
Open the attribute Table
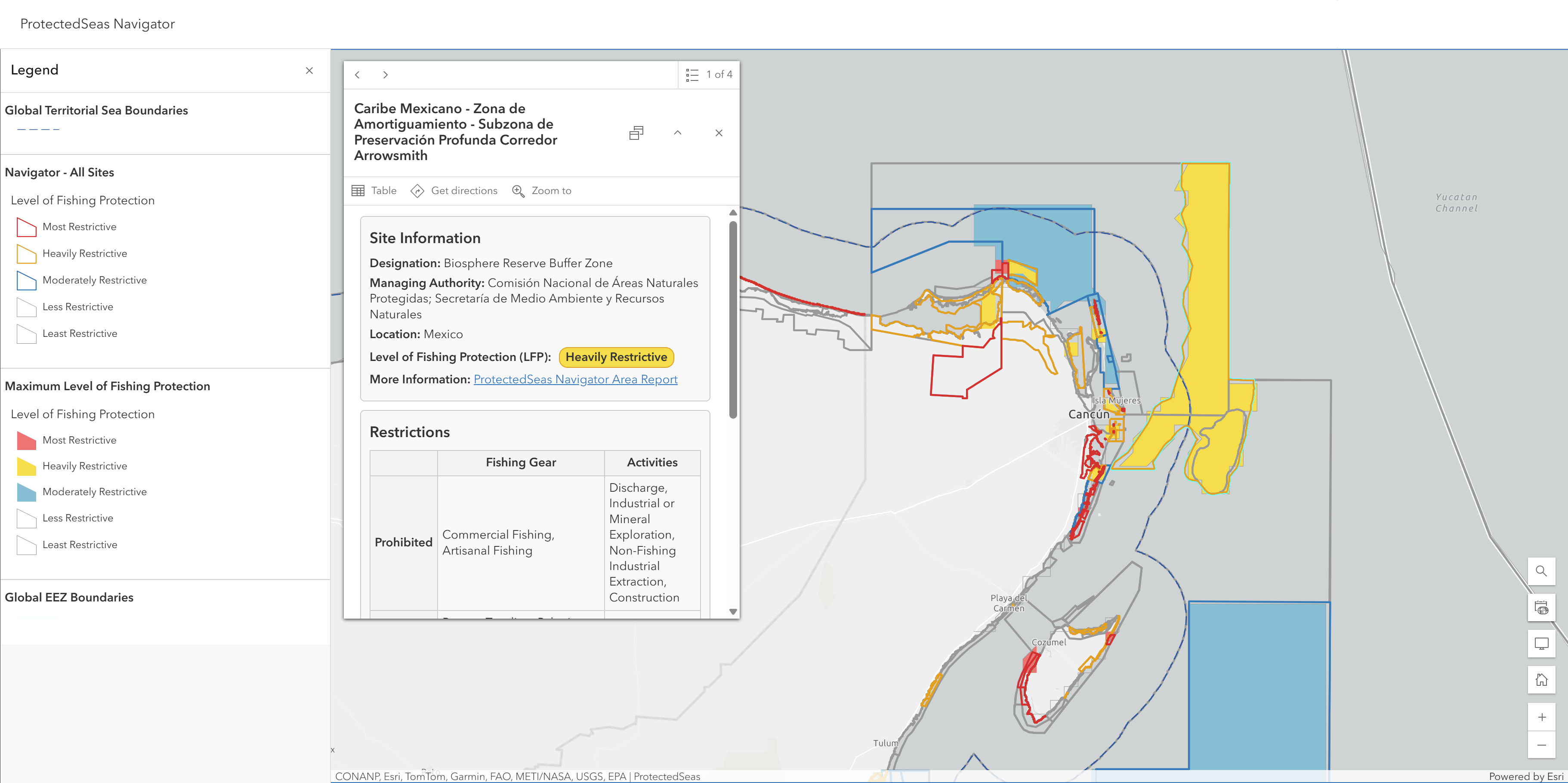(x=374, y=191)
